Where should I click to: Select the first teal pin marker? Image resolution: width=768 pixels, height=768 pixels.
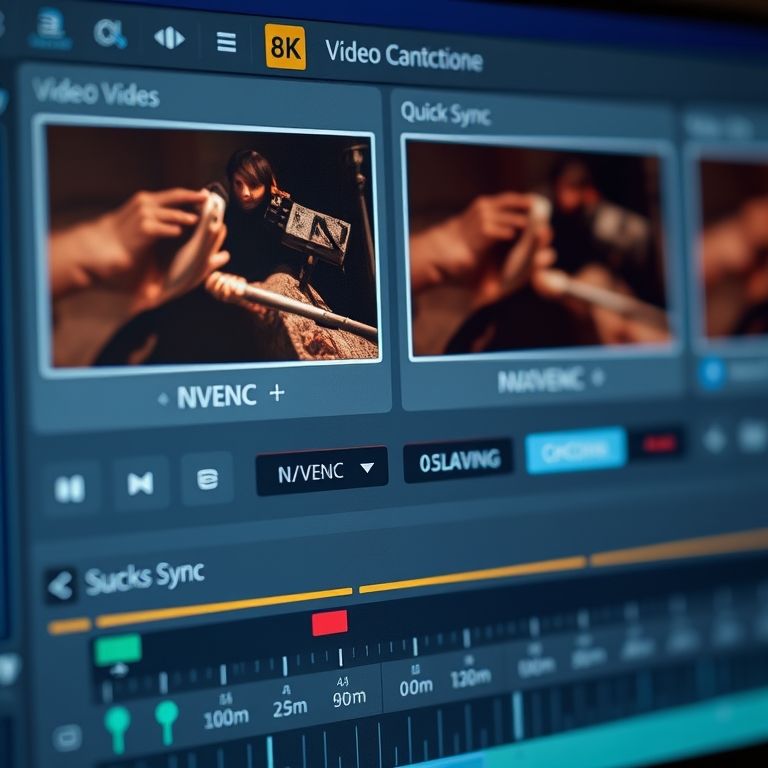(x=118, y=728)
